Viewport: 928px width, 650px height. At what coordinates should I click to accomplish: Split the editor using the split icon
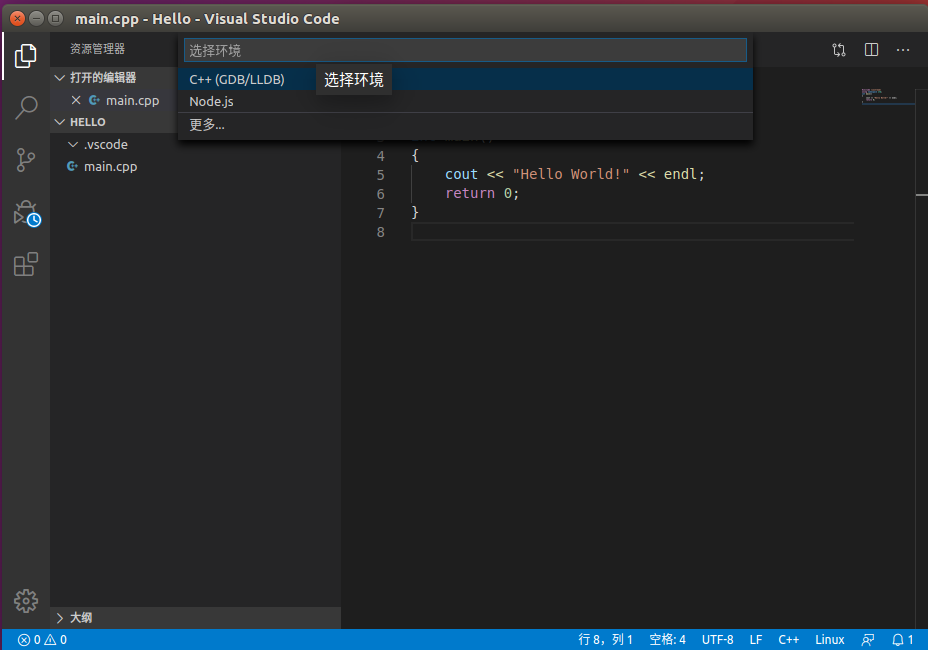click(x=870, y=49)
